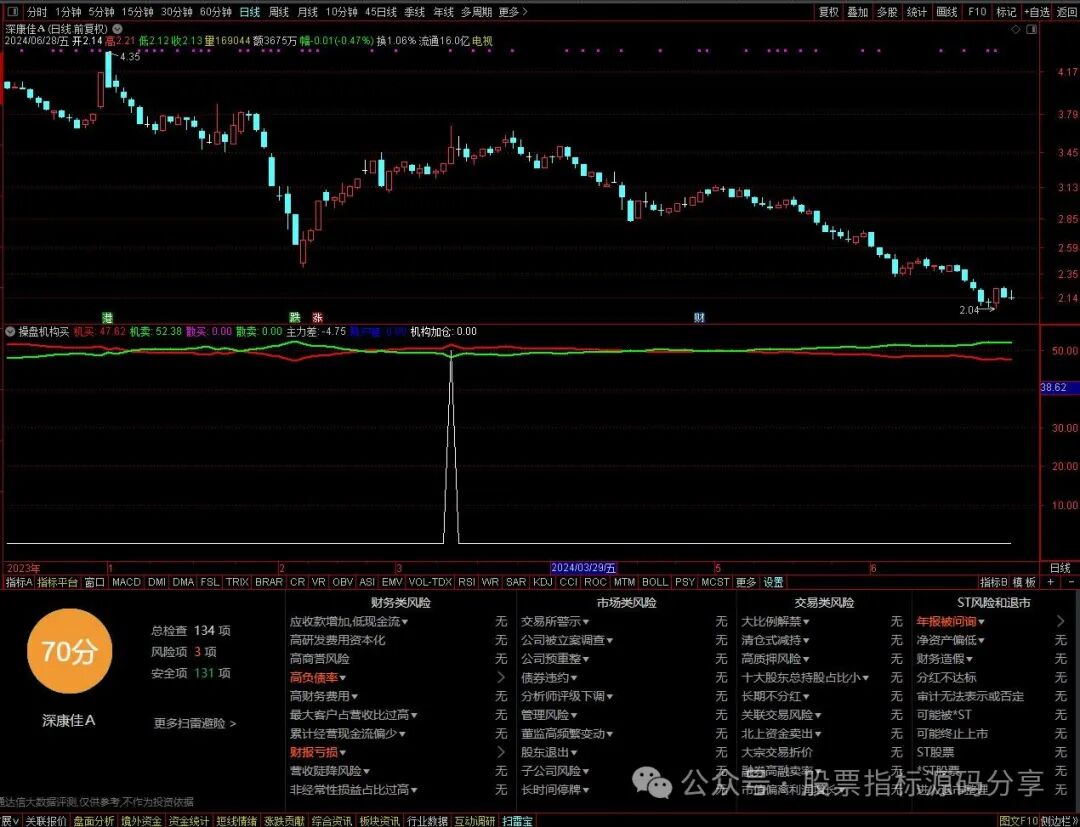The image size is (1080, 827).
Task: Open the 高负债率 detail arrow
Action: [x=501, y=678]
